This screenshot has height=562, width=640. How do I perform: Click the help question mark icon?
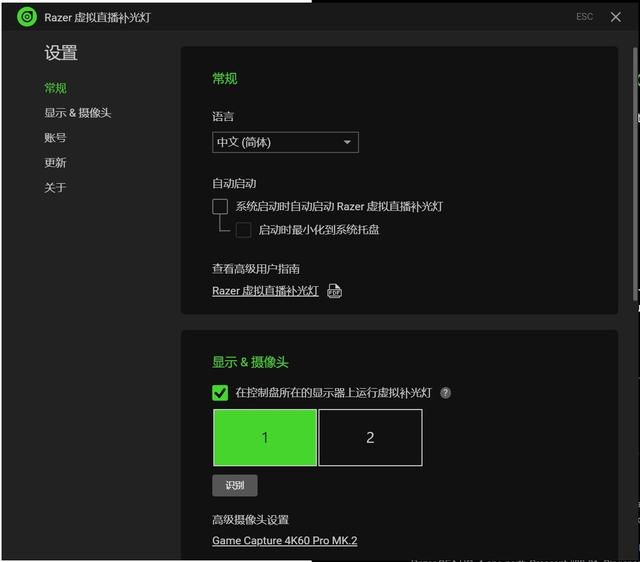(445, 393)
